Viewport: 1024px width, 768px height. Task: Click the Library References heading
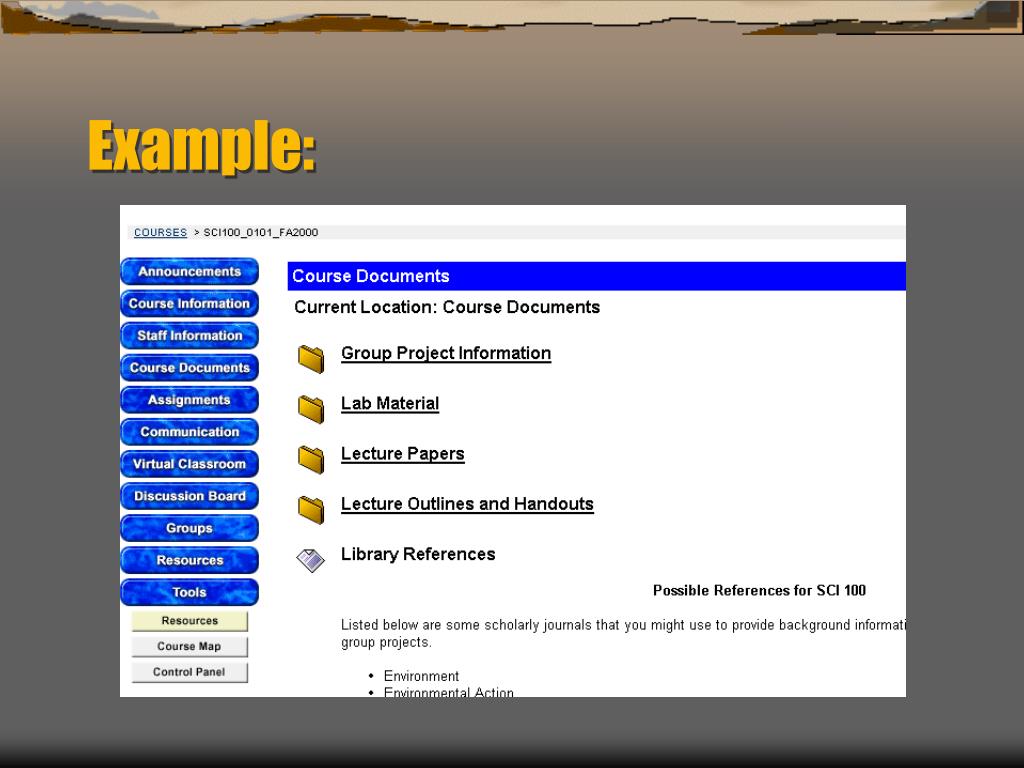click(x=418, y=554)
